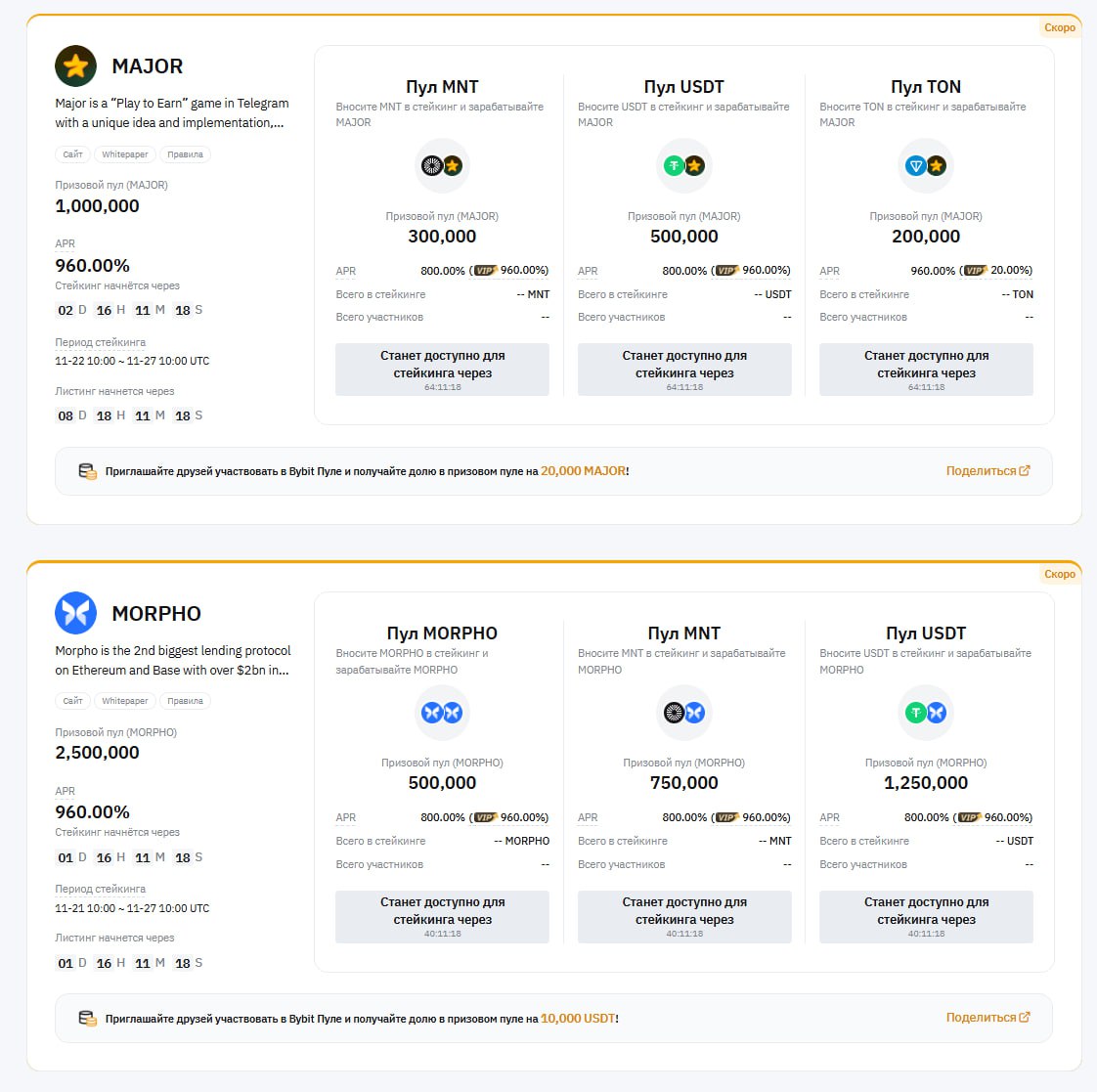Click Поделиться in the MORPHO invite banner
Viewport: 1097px width, 1092px height.
(987, 1017)
